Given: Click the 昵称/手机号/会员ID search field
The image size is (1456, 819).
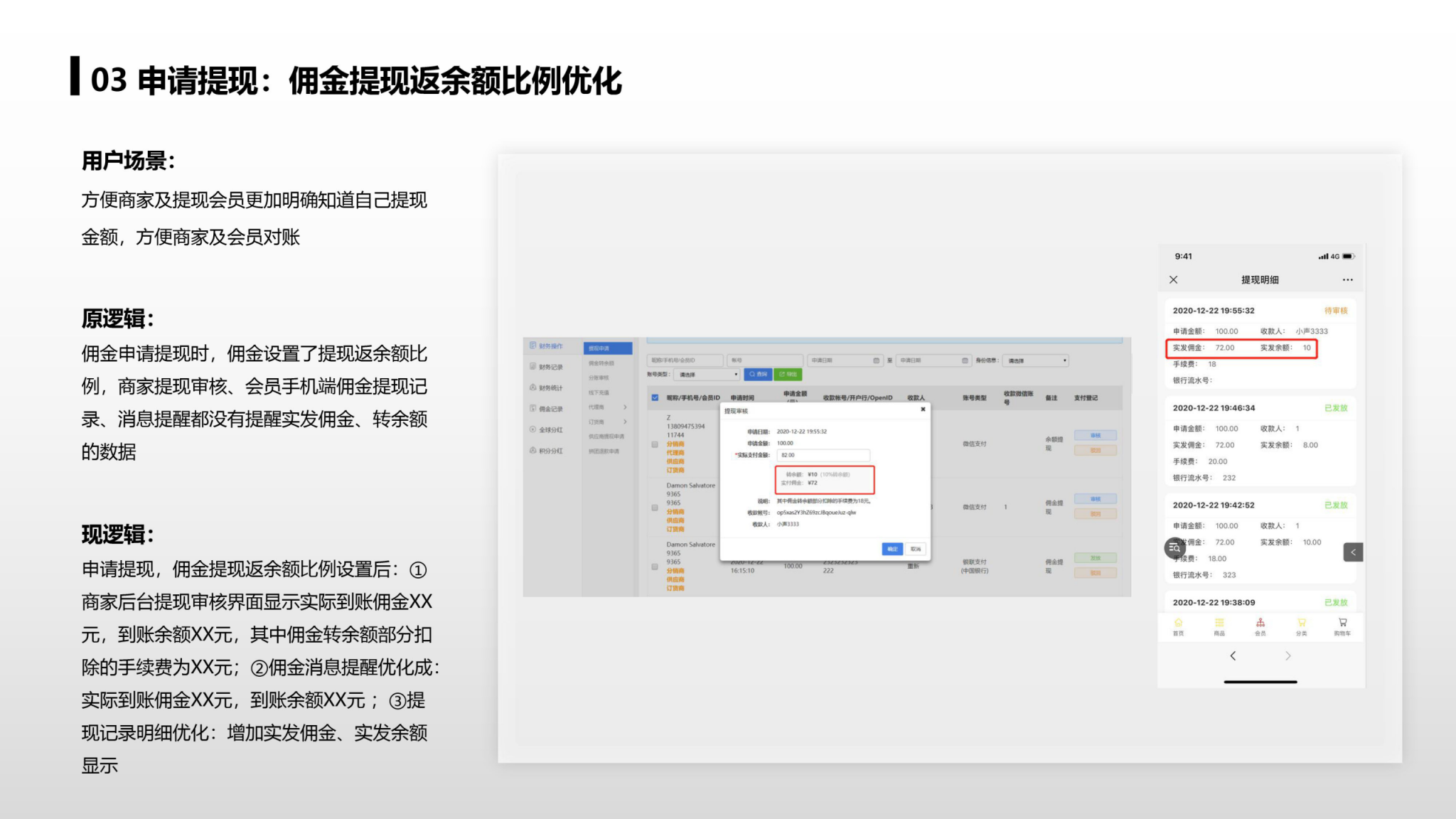Looking at the screenshot, I should click(685, 360).
